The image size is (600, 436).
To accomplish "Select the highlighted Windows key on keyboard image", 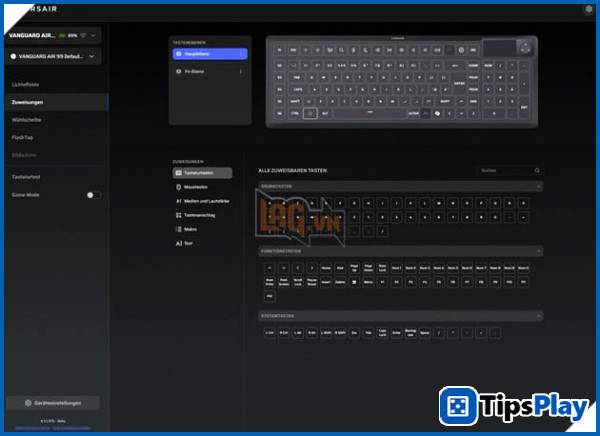I will point(310,113).
